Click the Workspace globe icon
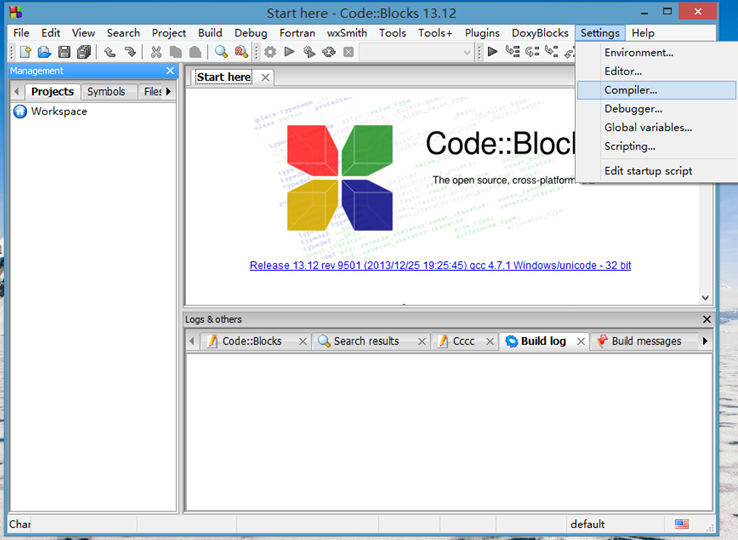 [20, 112]
